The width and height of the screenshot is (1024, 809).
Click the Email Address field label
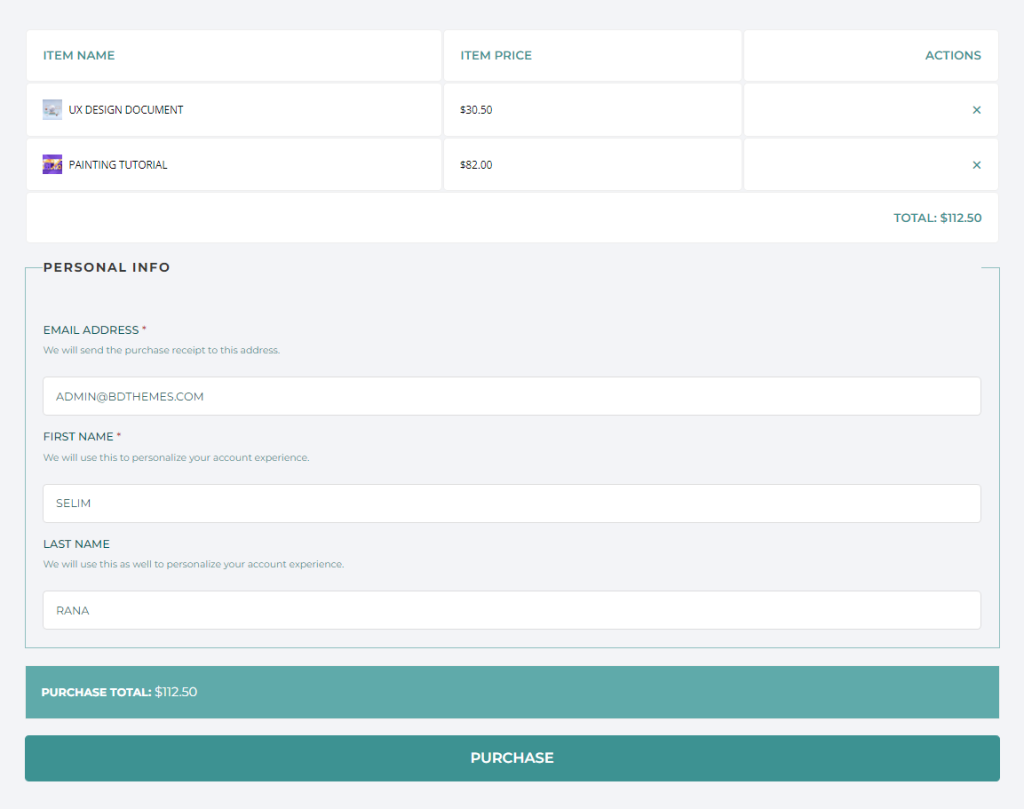(x=91, y=330)
